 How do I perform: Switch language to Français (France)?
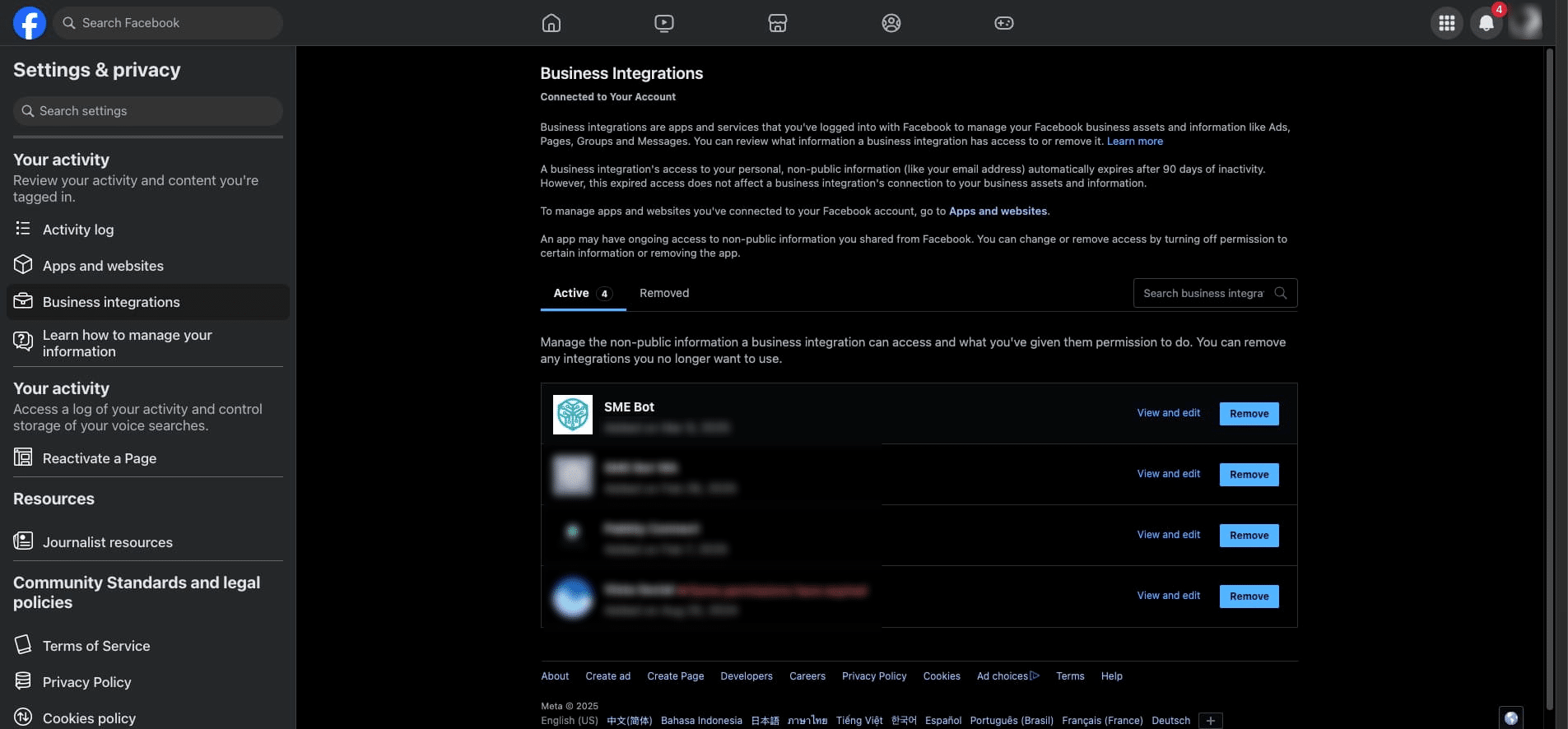click(x=1102, y=721)
